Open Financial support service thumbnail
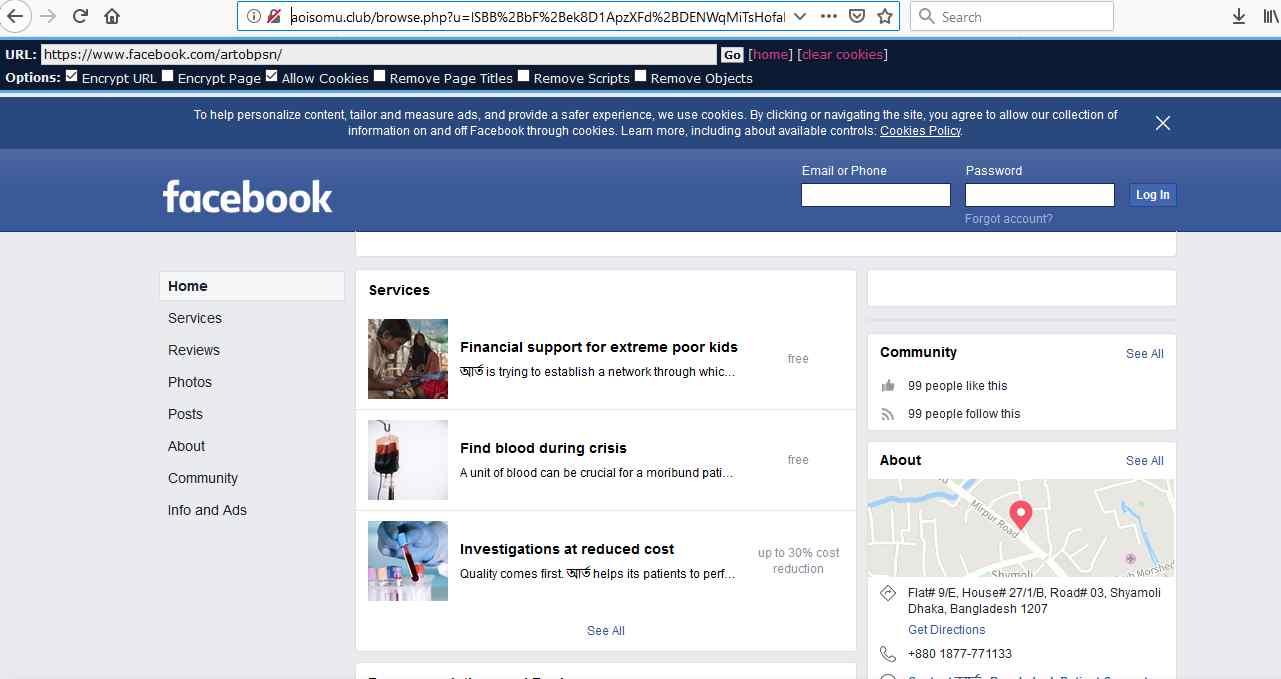 408,359
